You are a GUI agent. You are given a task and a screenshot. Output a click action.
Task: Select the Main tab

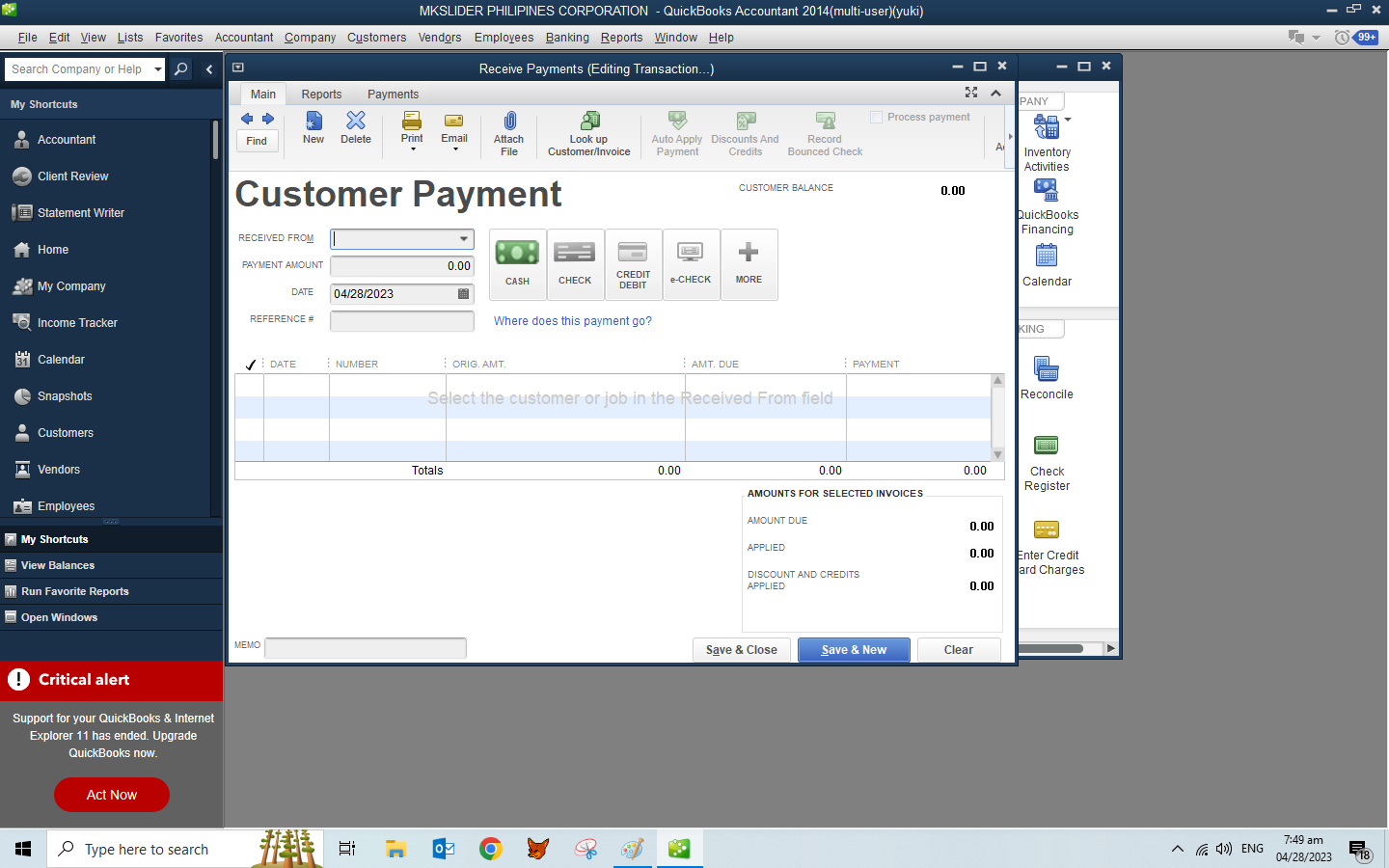pos(263,95)
